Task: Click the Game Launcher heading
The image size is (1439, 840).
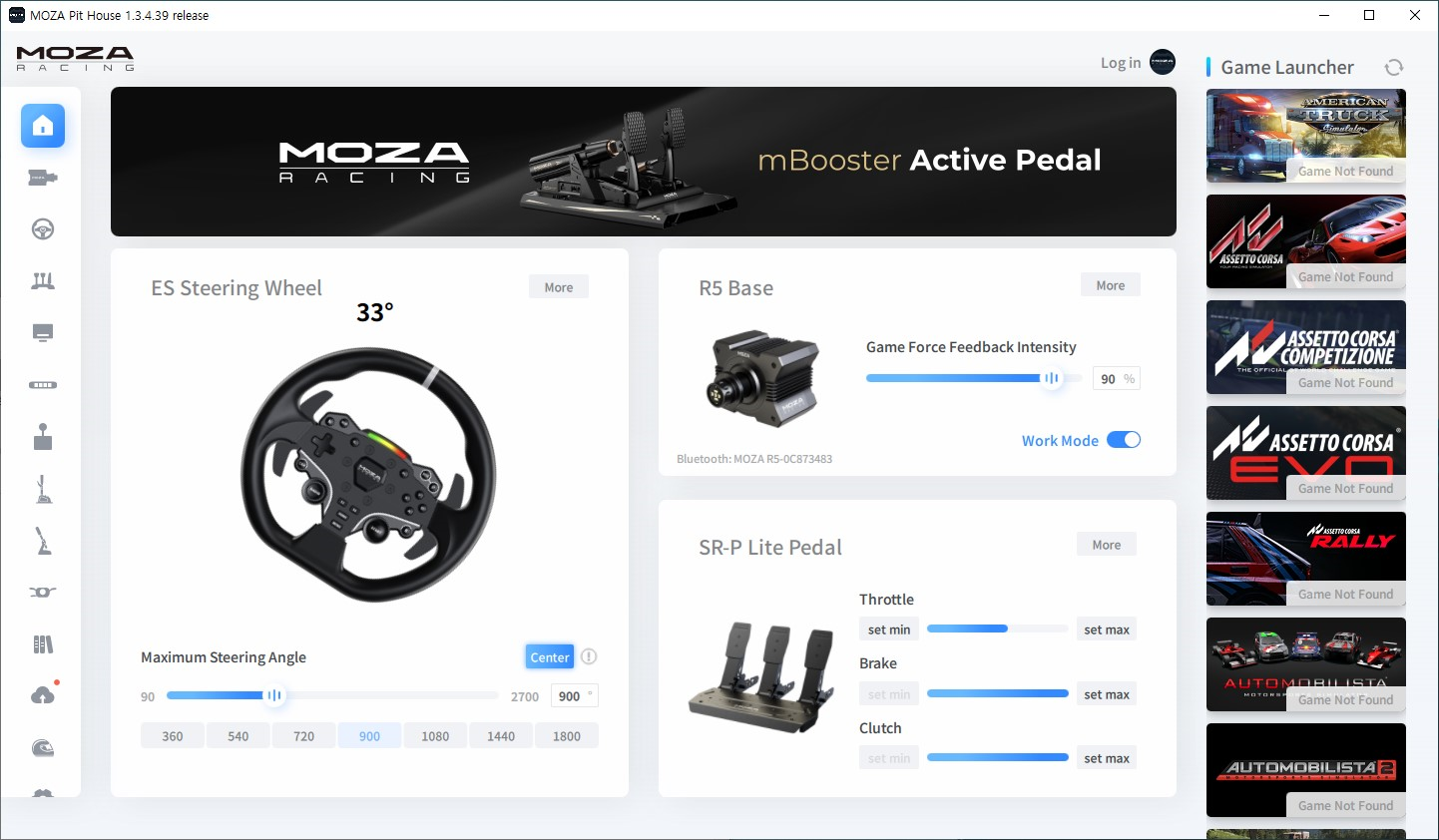Action: tap(1287, 67)
